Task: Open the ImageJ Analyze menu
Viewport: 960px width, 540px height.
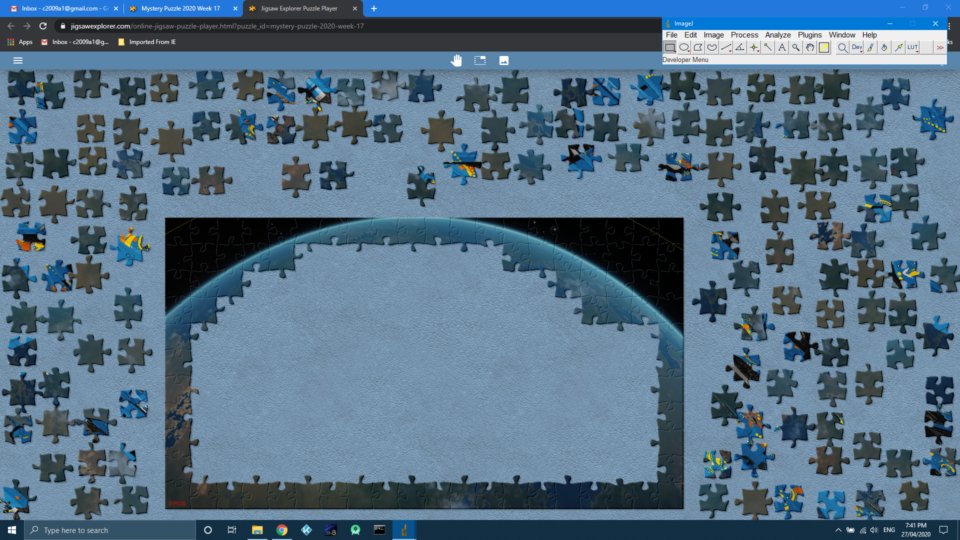Action: pyautogui.click(x=778, y=35)
